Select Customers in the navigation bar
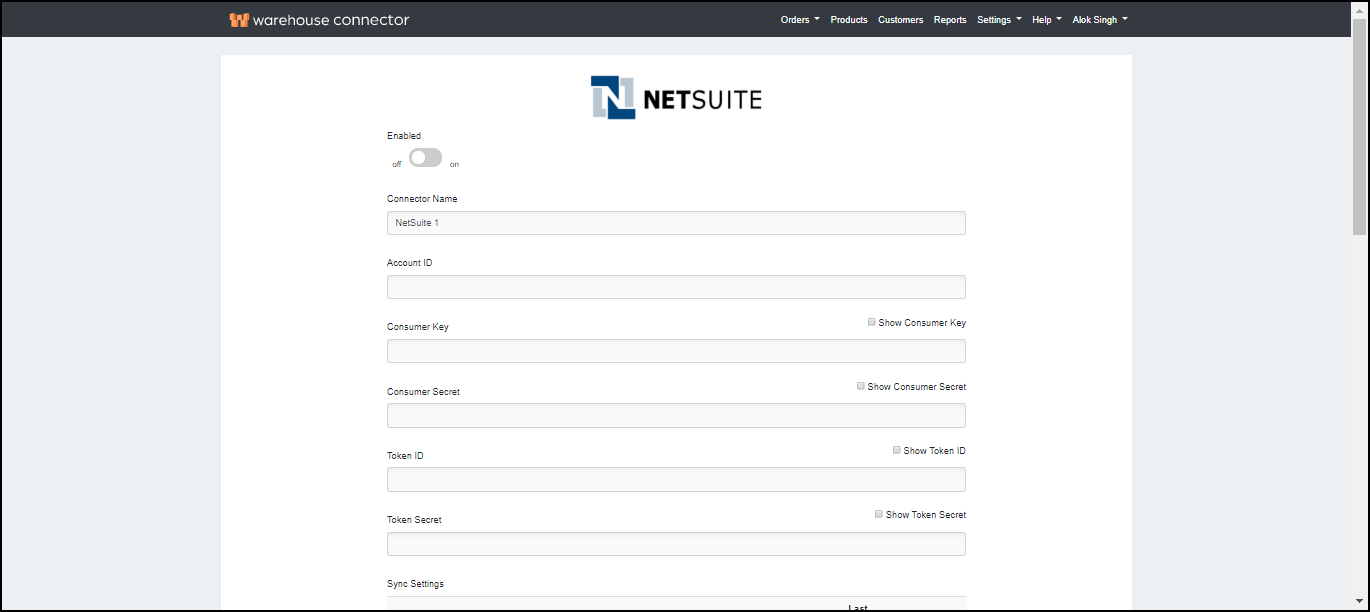 (900, 19)
